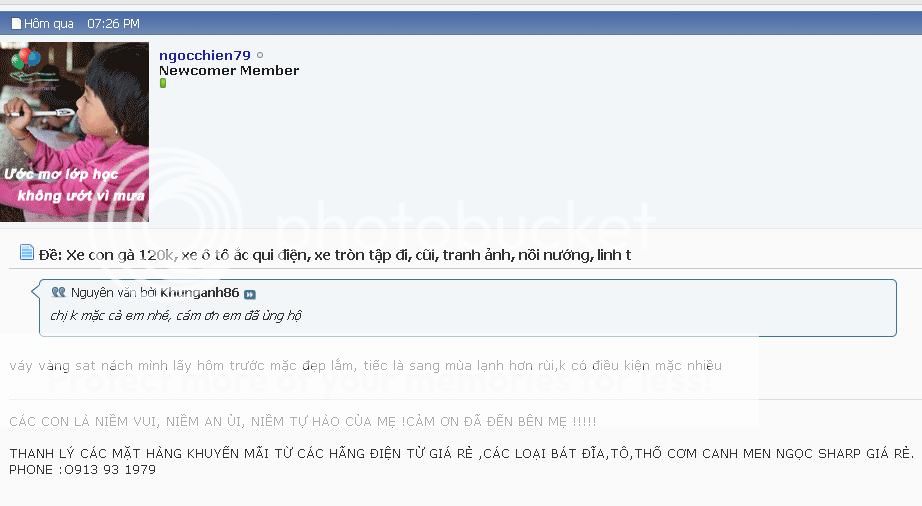Open the avatar image of ngocchien79

tap(74, 132)
